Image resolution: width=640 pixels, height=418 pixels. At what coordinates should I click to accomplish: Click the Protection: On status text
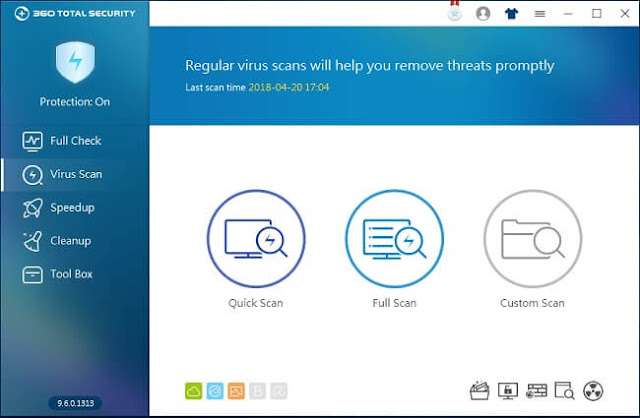pos(75,102)
